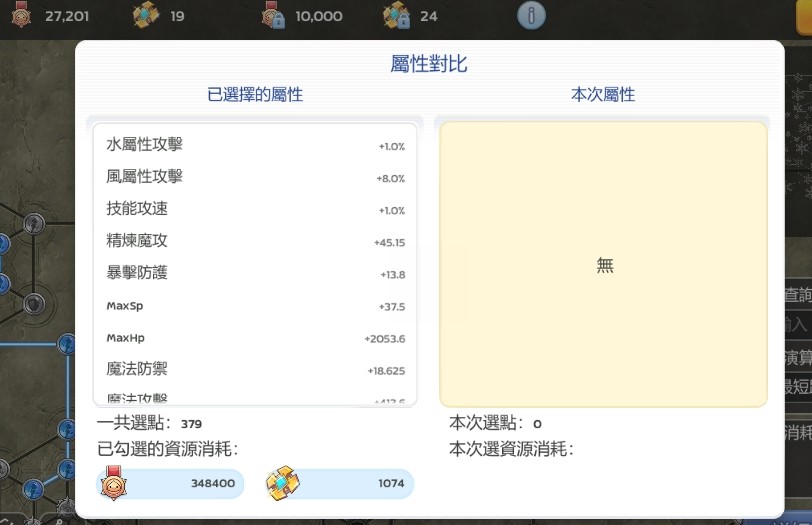Click the +45.15 value of 精煉魔攻
The image size is (812, 525).
coord(389,242)
